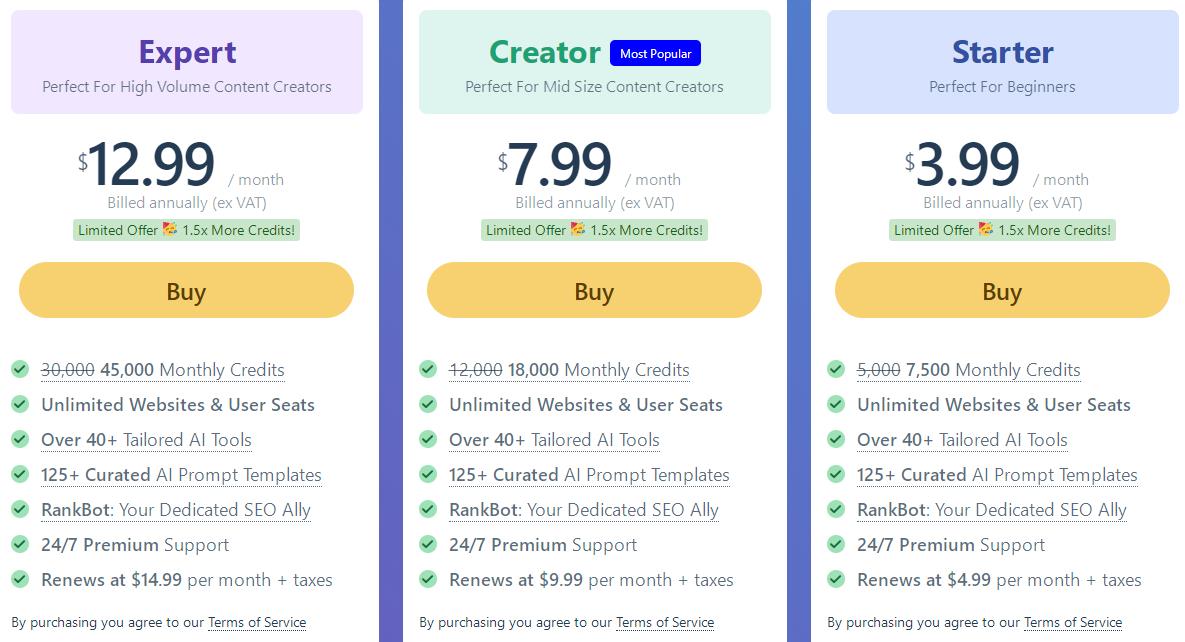Click the Creator plan's Limited Offer banner
This screenshot has width=1185, height=642.
click(594, 230)
